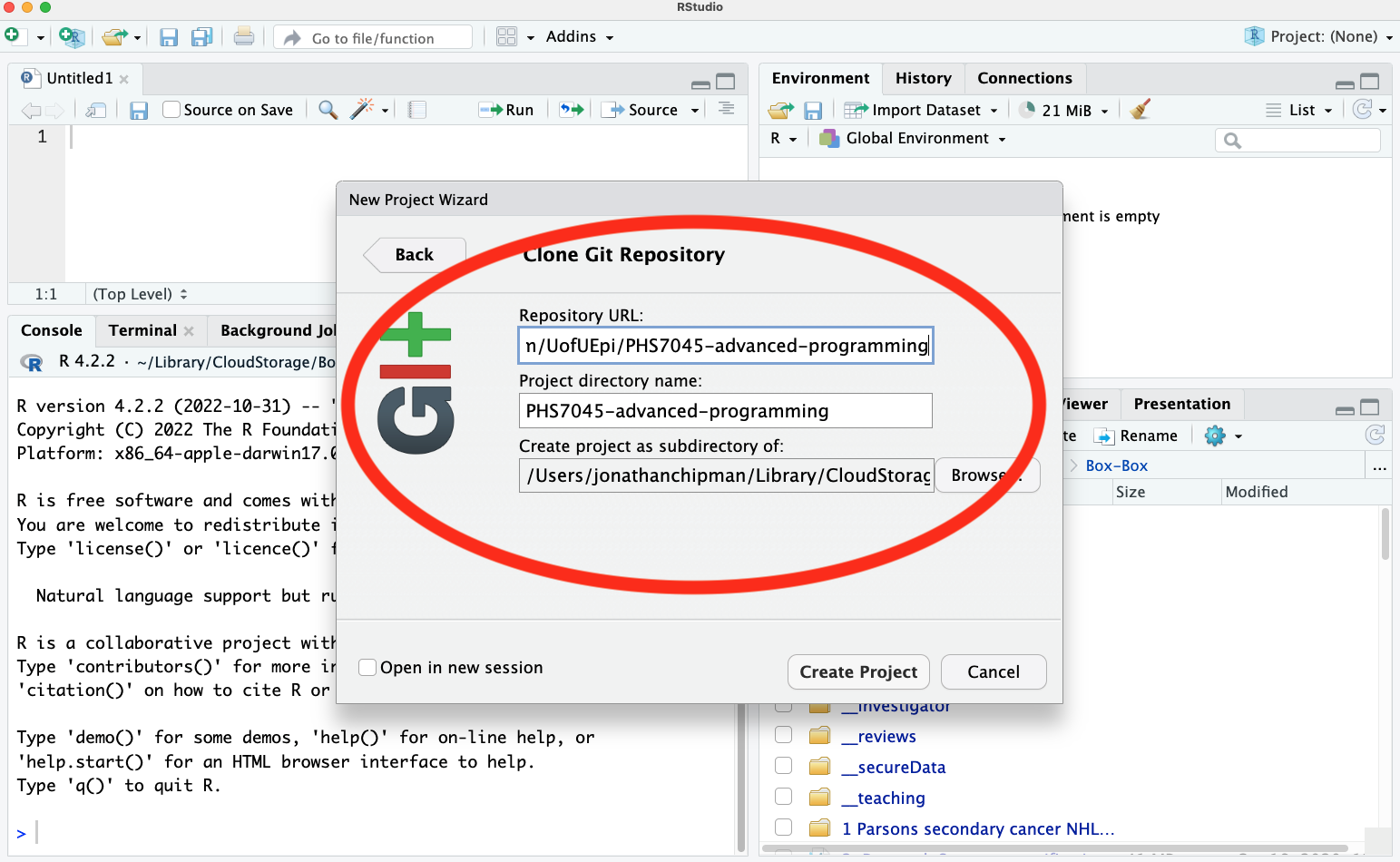1400x862 pixels.
Task: Click the Box-Box breadcrumb path link
Action: tap(1116, 466)
